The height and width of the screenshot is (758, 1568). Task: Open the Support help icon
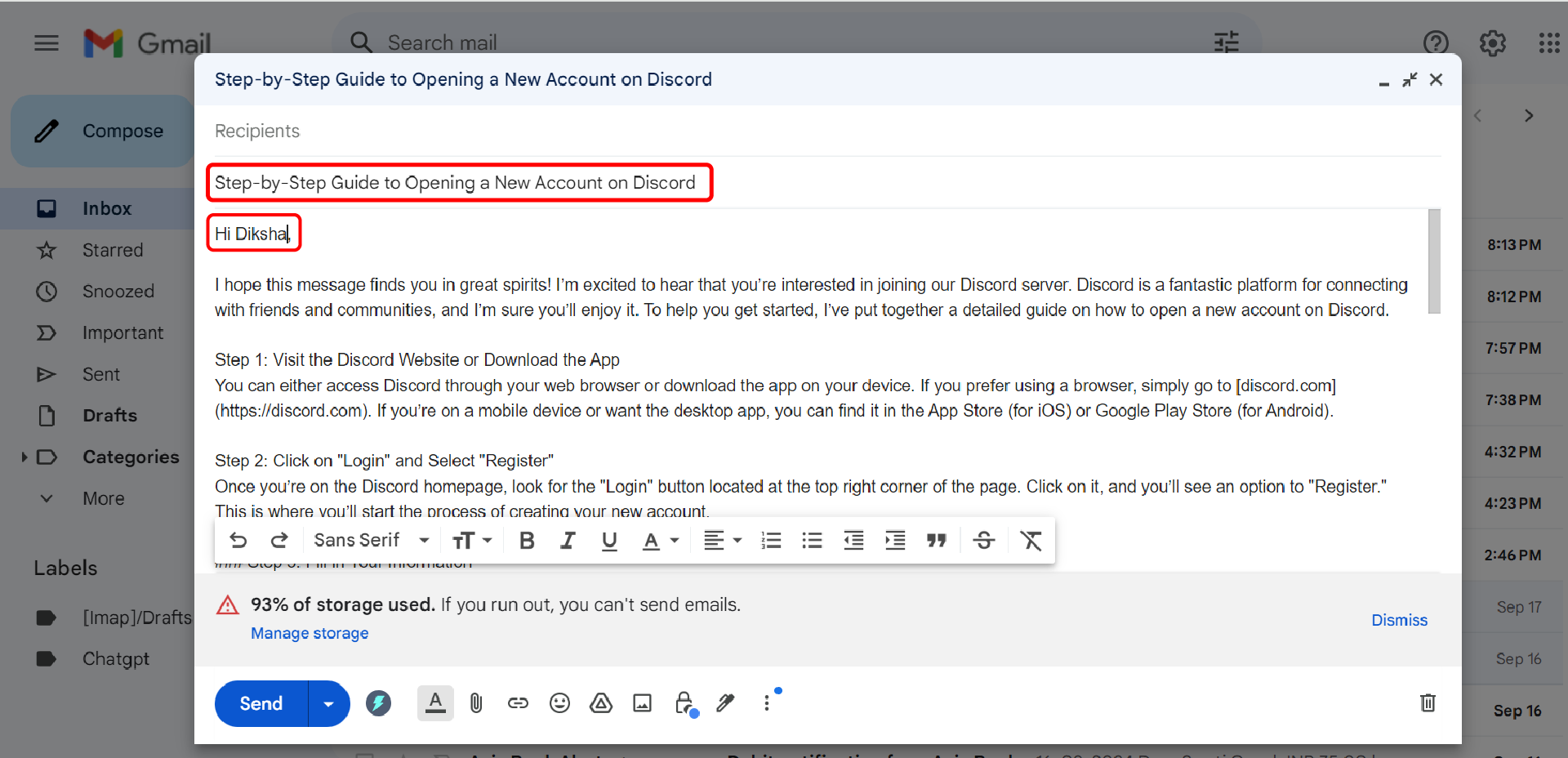pos(1435,42)
